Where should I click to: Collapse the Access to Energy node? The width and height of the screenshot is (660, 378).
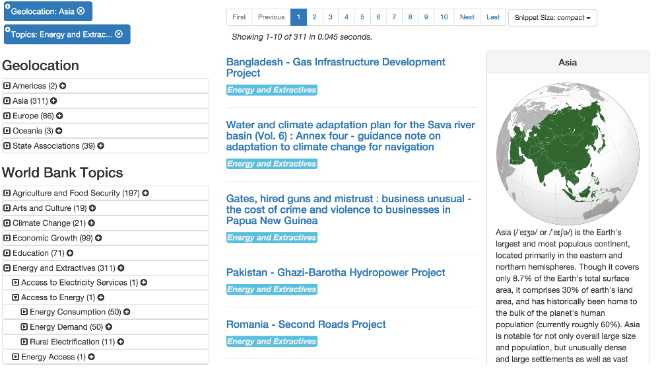pyautogui.click(x=16, y=297)
